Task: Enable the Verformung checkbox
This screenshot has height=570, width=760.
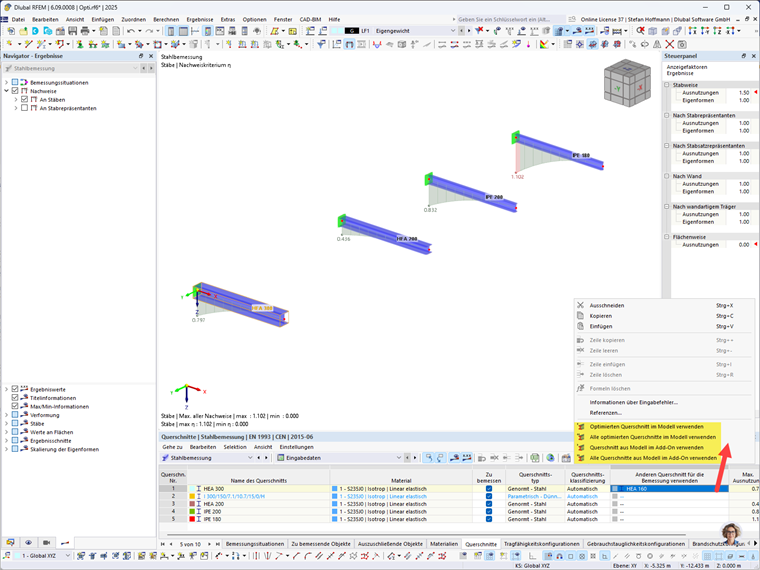Action: (15, 415)
